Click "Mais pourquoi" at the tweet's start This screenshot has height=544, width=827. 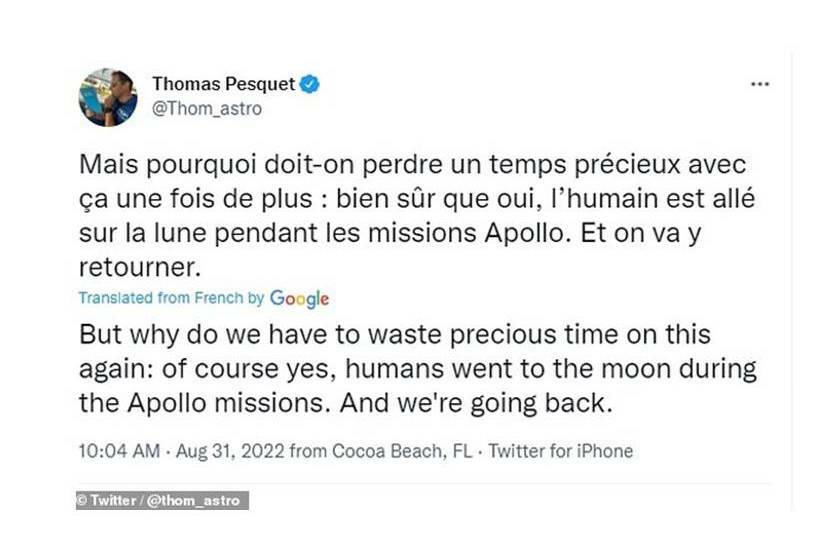[143, 165]
